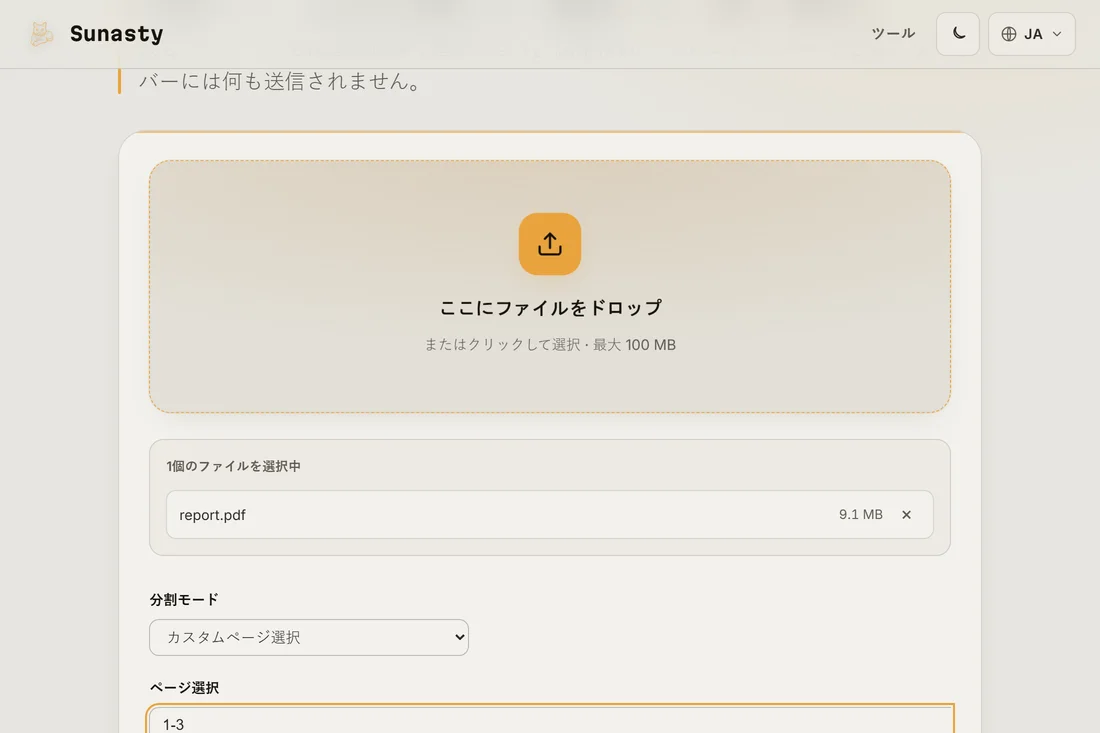Click the ページ選択 input containing 1-3

pos(550,720)
